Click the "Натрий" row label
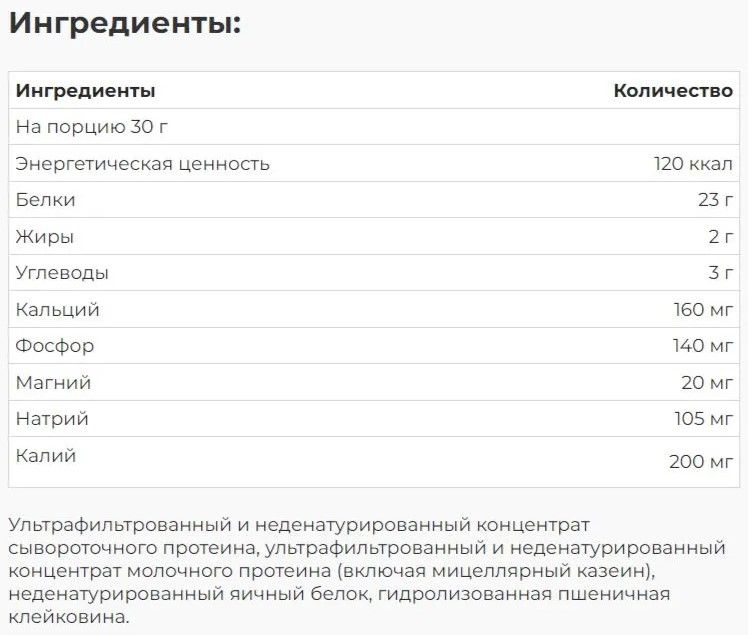The width and height of the screenshot is (748, 635). pos(52,419)
